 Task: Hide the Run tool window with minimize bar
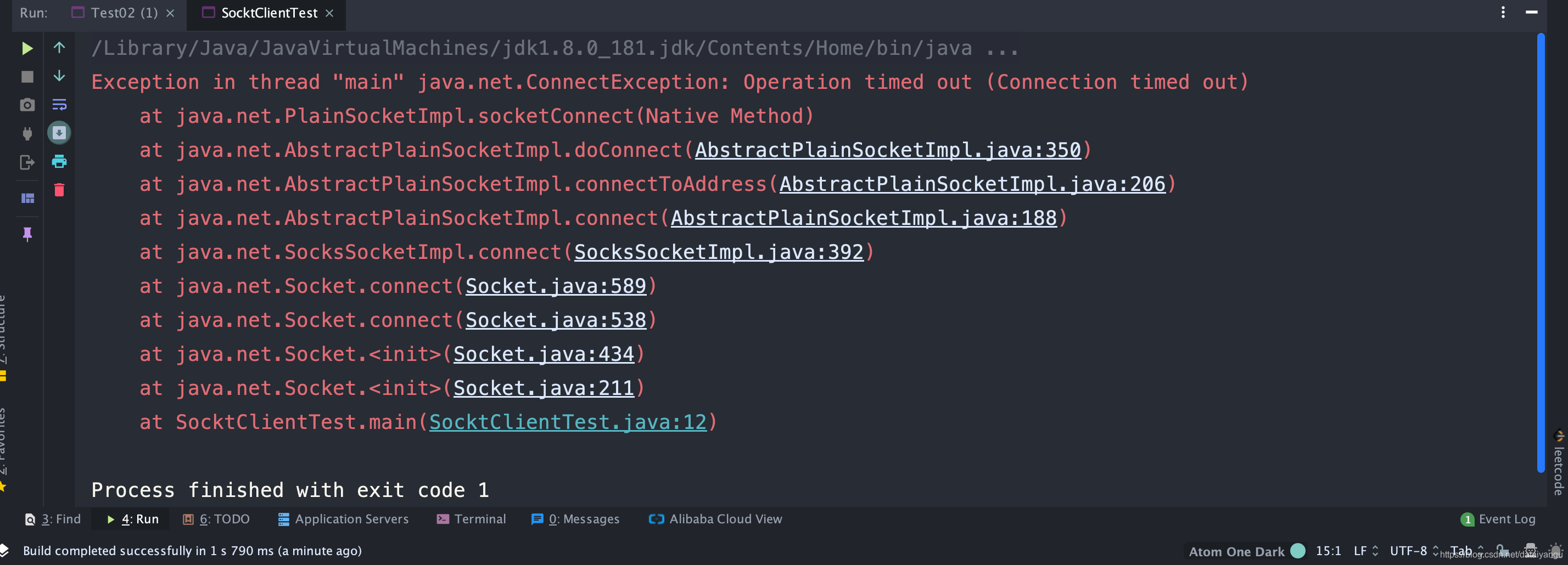1531,12
